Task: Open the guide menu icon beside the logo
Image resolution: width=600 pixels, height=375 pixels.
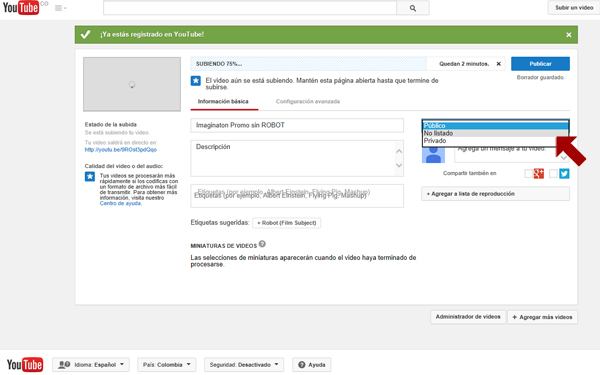Action: [60, 8]
